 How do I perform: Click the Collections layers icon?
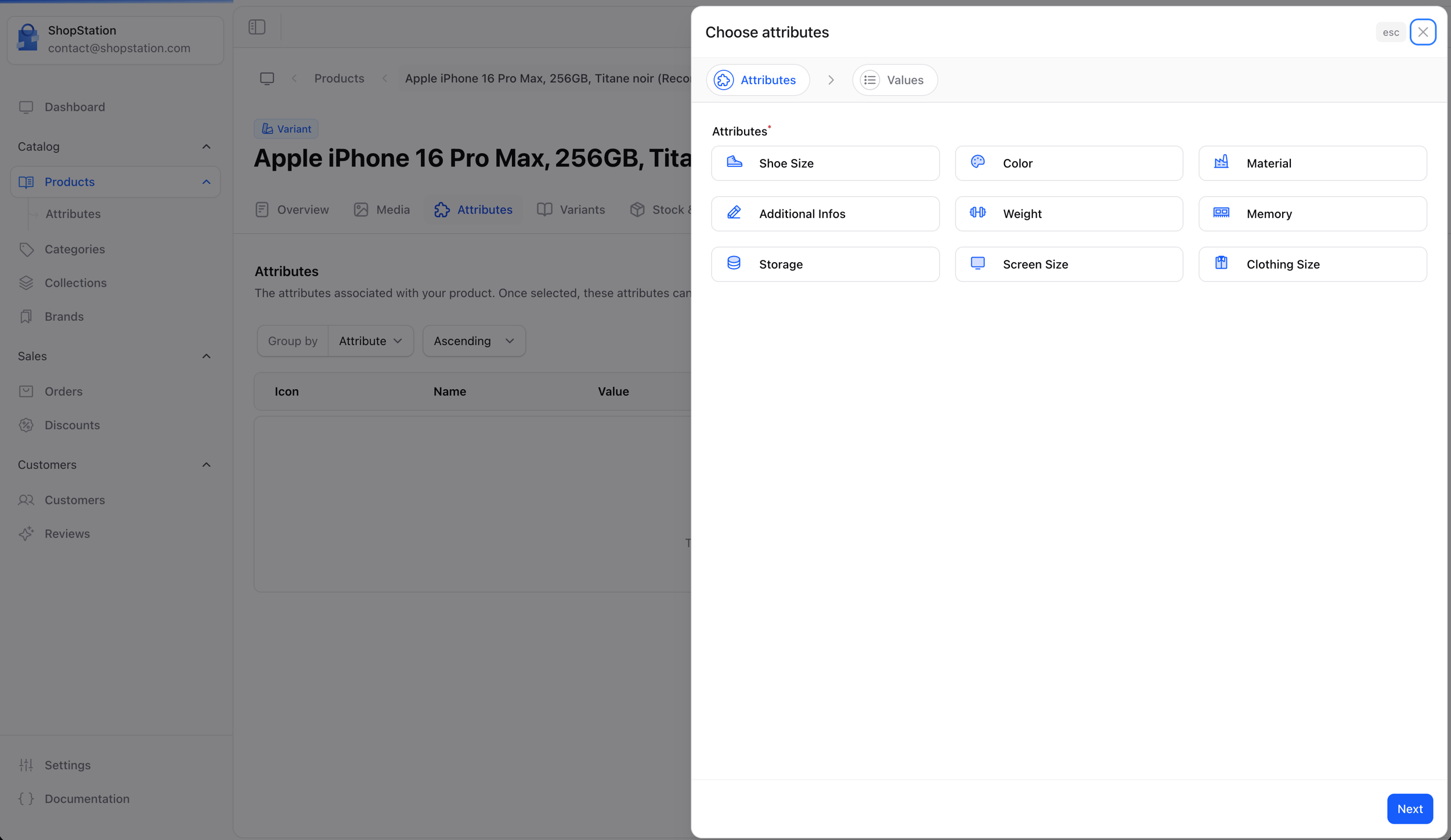click(26, 283)
